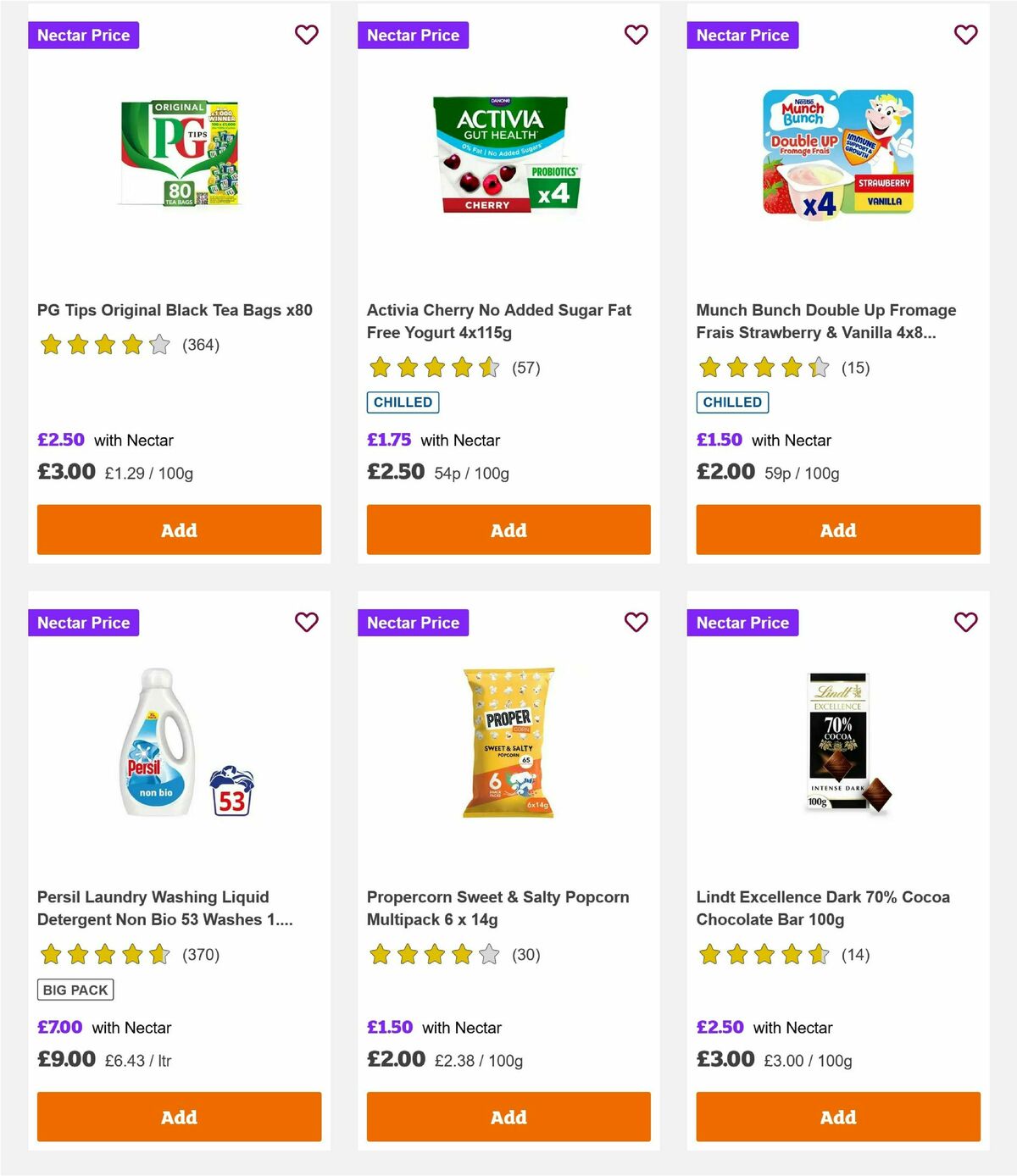
Task: Open the Lindt Excellence Dark Chocolate listing
Action: (823, 907)
